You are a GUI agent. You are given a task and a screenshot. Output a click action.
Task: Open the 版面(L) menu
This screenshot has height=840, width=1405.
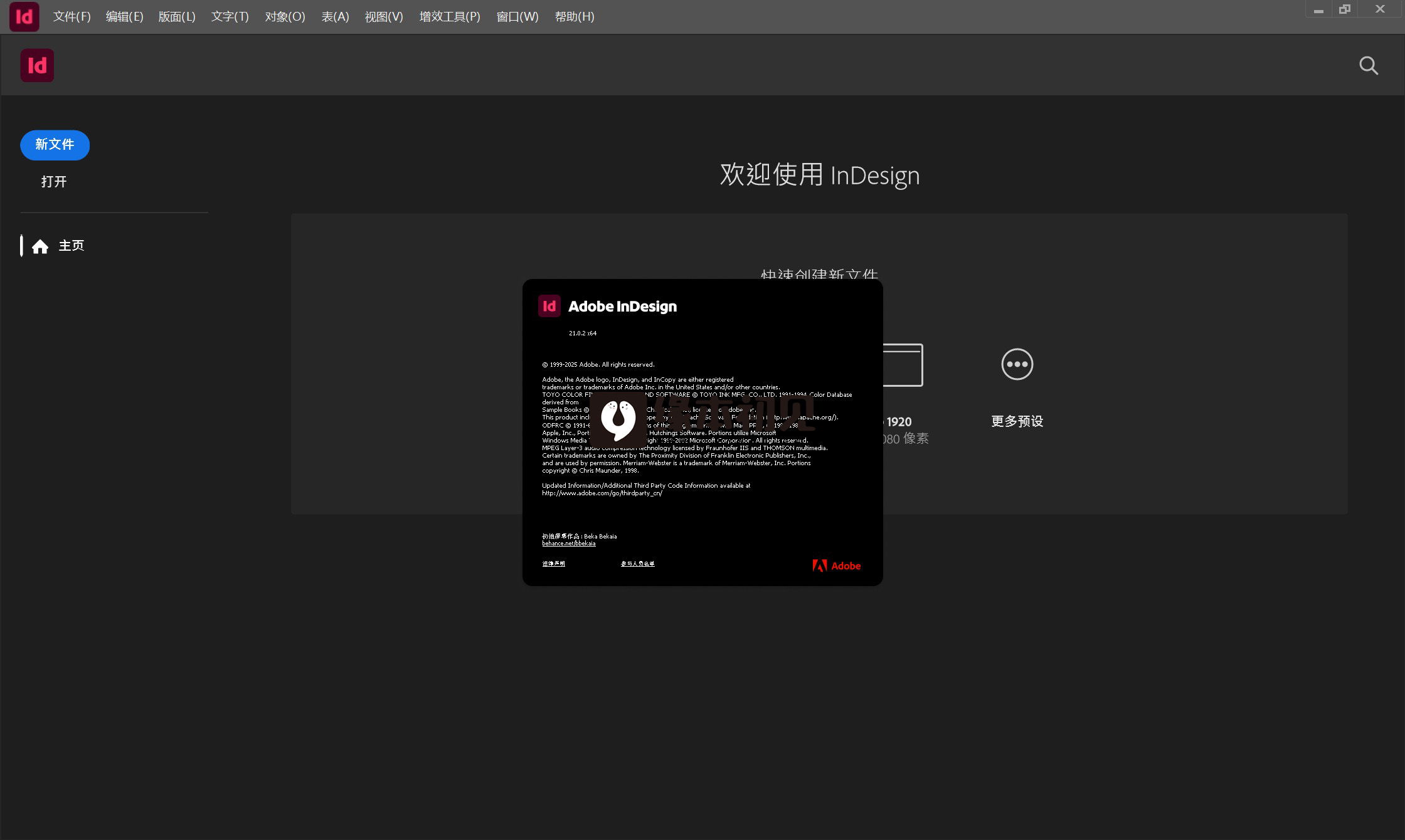177,17
